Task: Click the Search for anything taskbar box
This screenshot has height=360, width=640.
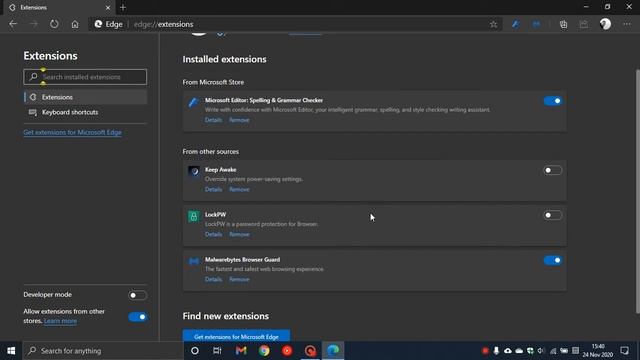Action: (x=103, y=351)
